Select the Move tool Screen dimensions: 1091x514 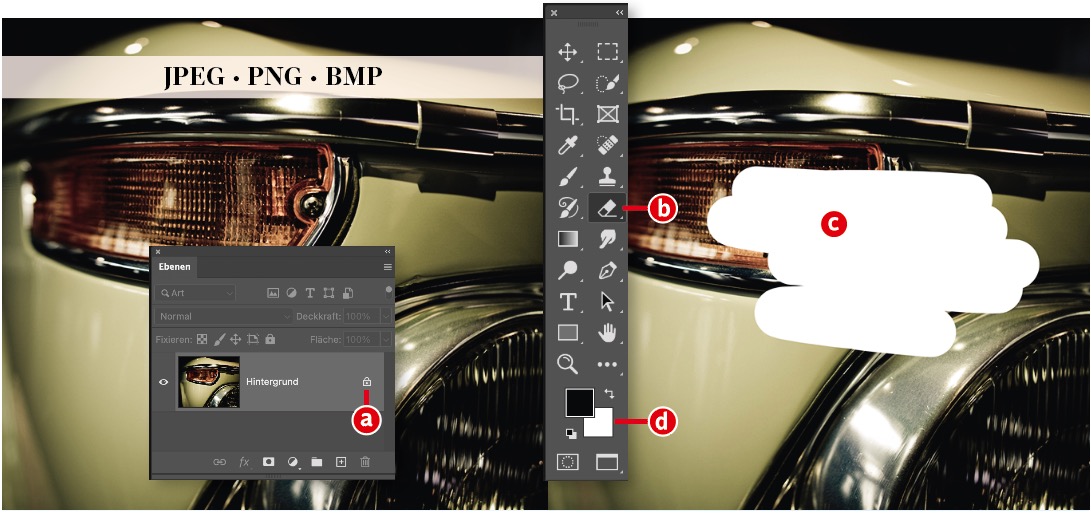pyautogui.click(x=568, y=52)
